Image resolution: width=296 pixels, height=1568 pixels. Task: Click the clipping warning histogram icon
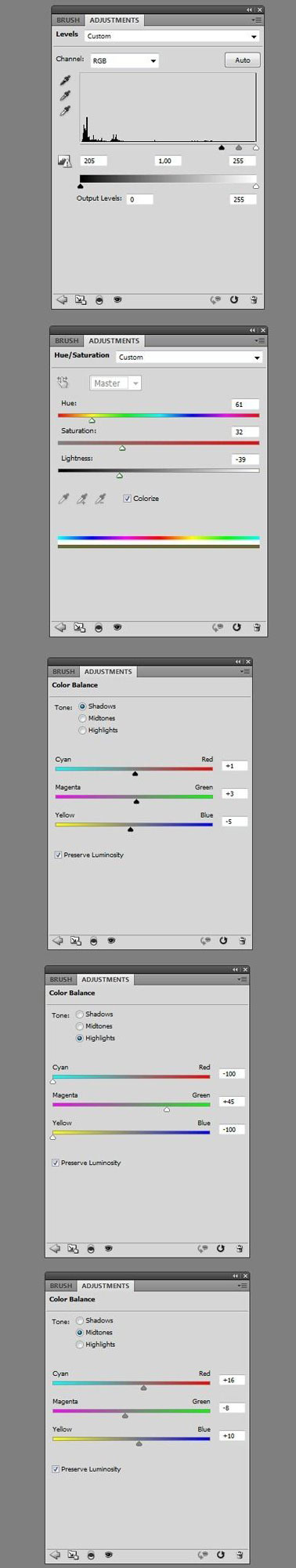point(64,161)
